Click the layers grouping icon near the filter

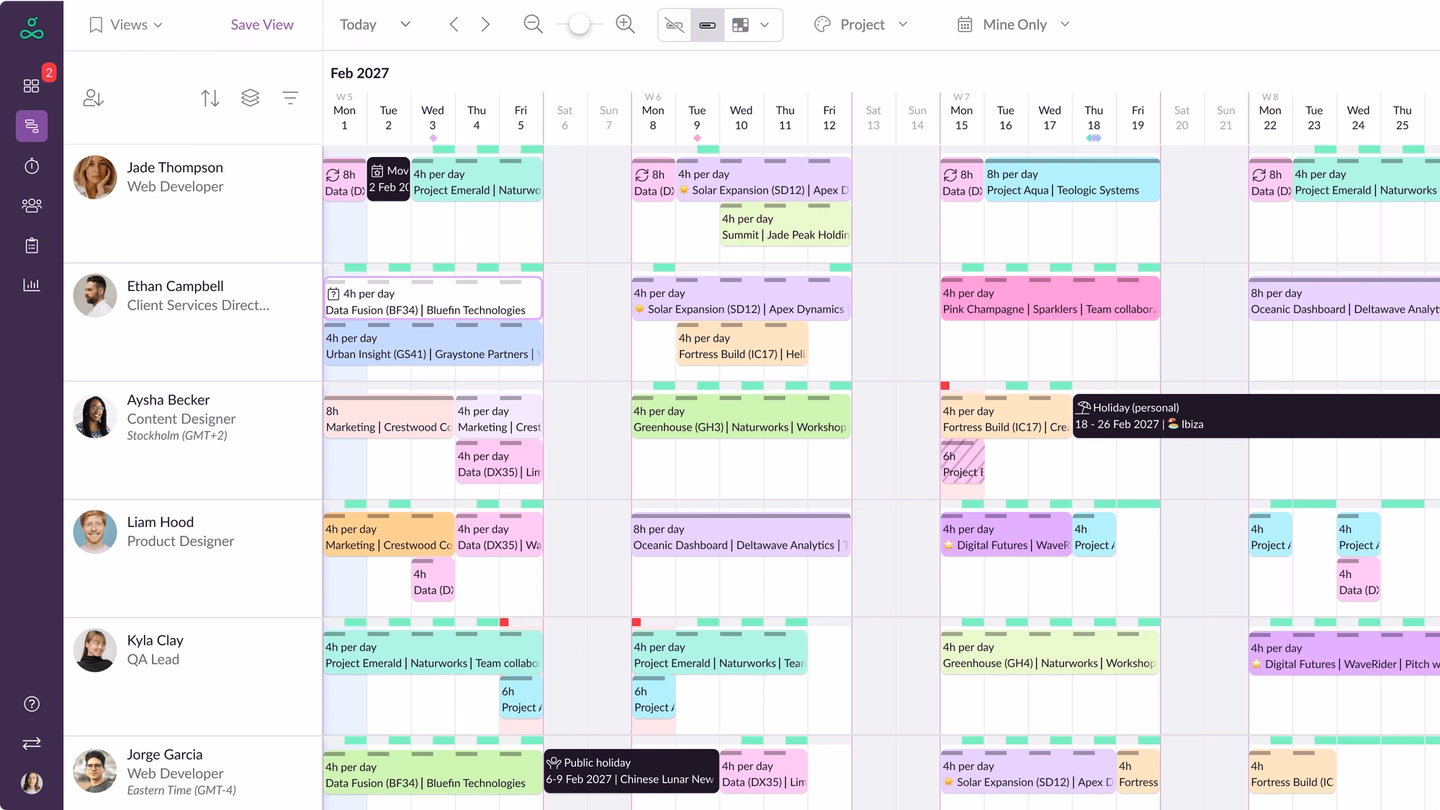coord(250,97)
